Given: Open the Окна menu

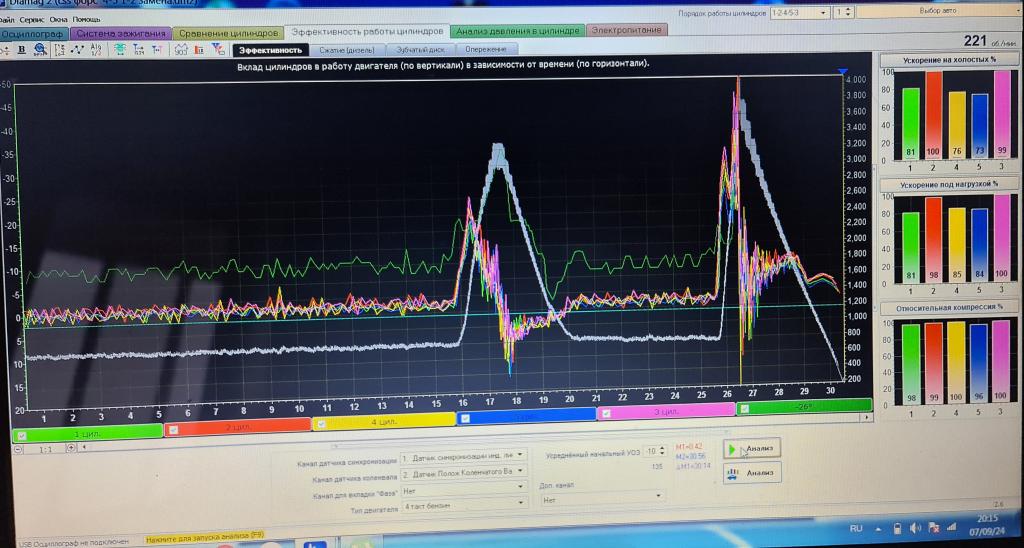Looking at the screenshot, I should point(58,20).
